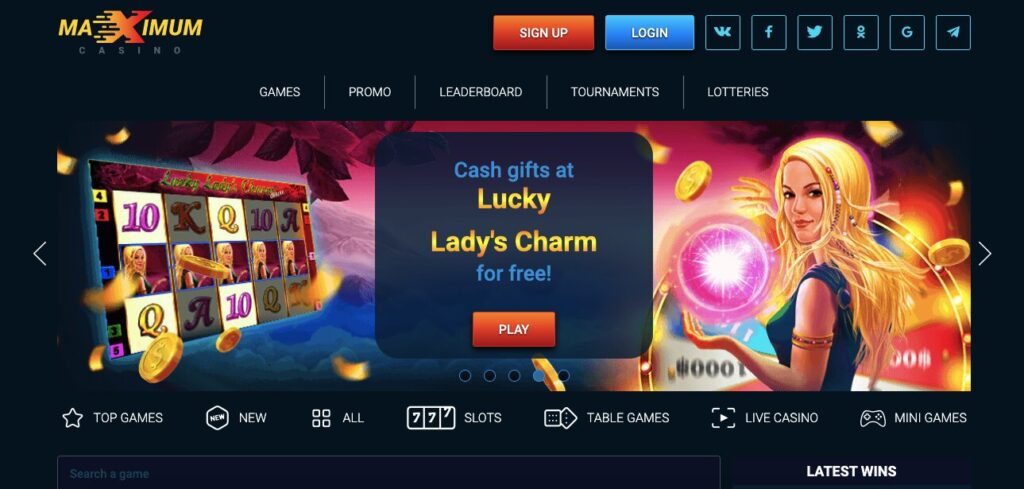
Task: Show Top Games star category
Action: point(112,418)
